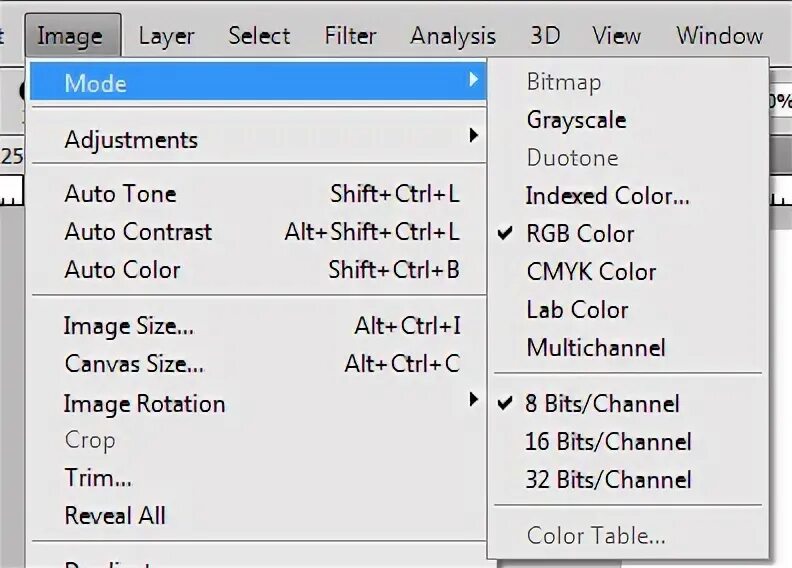
Task: Open the Window menu
Action: (x=719, y=37)
